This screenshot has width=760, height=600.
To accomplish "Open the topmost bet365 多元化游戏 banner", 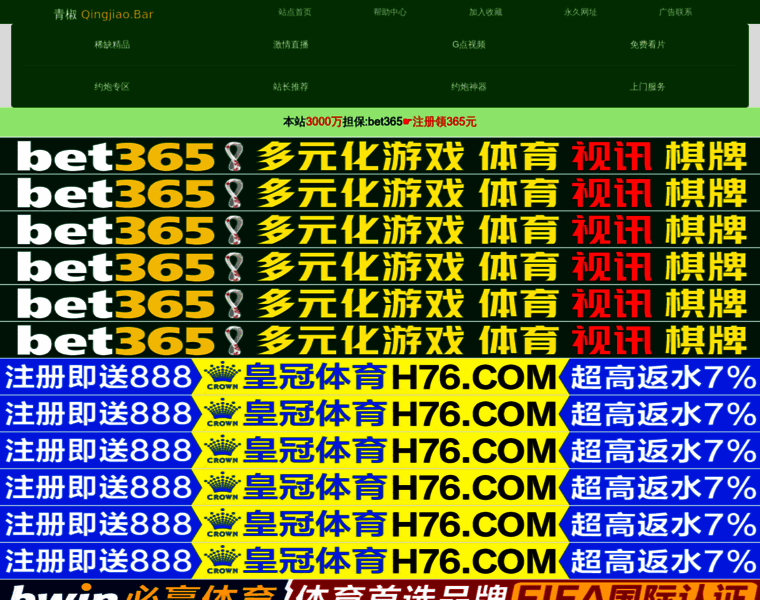I will 380,157.
